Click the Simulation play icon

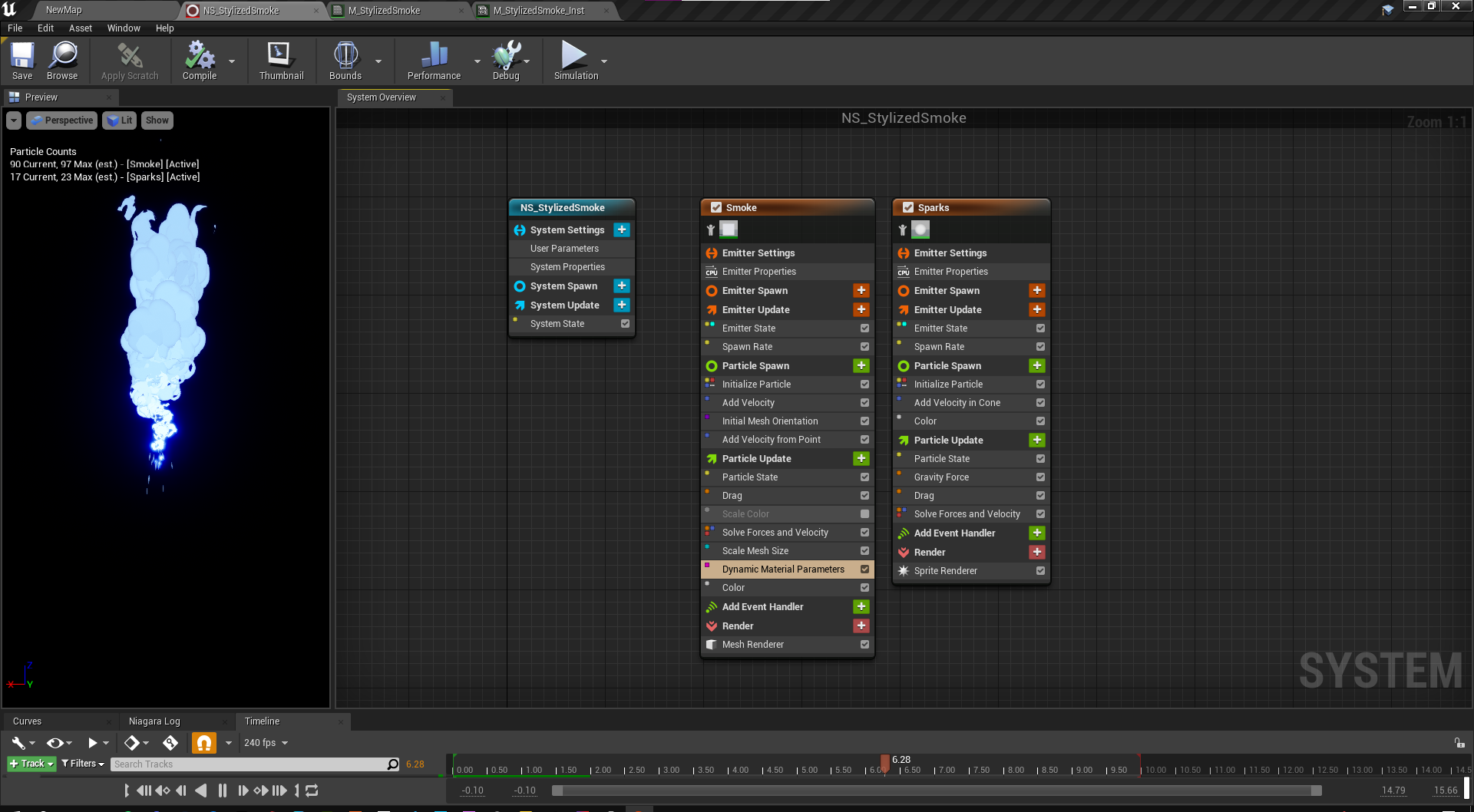573,55
